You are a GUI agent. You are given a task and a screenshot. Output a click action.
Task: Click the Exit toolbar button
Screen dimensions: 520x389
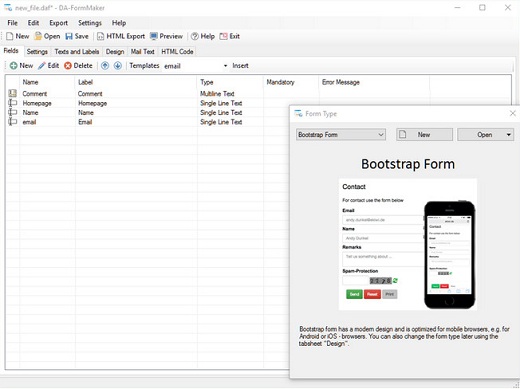pos(230,36)
